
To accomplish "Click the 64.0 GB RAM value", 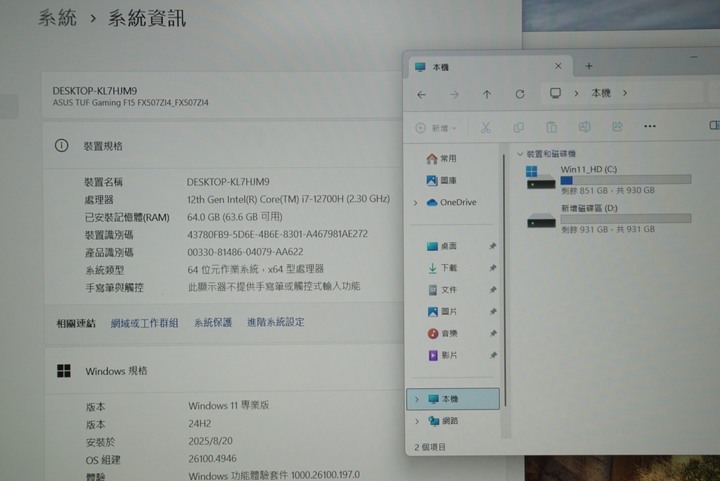I will [235, 217].
